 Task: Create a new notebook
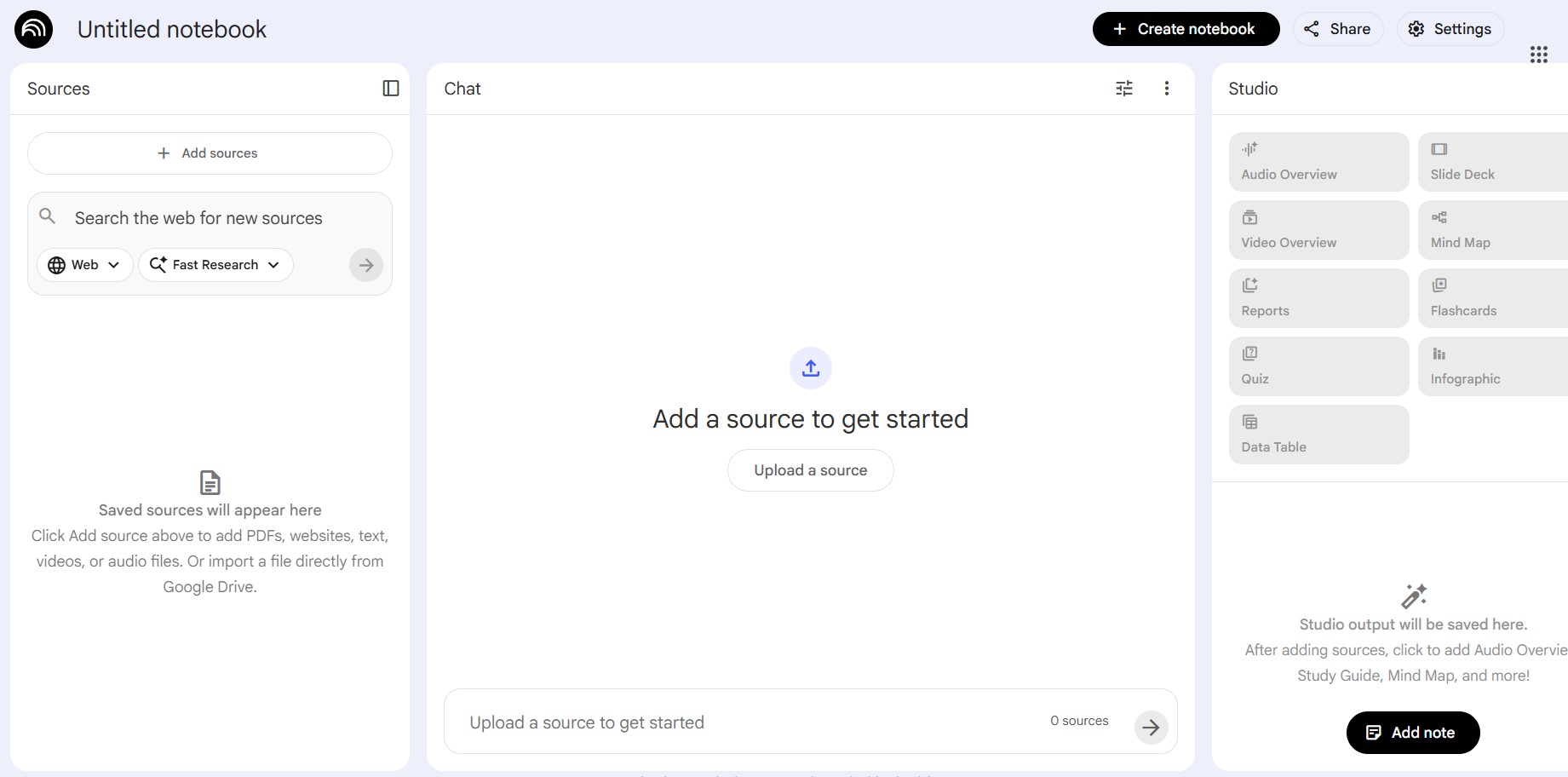pos(1186,29)
